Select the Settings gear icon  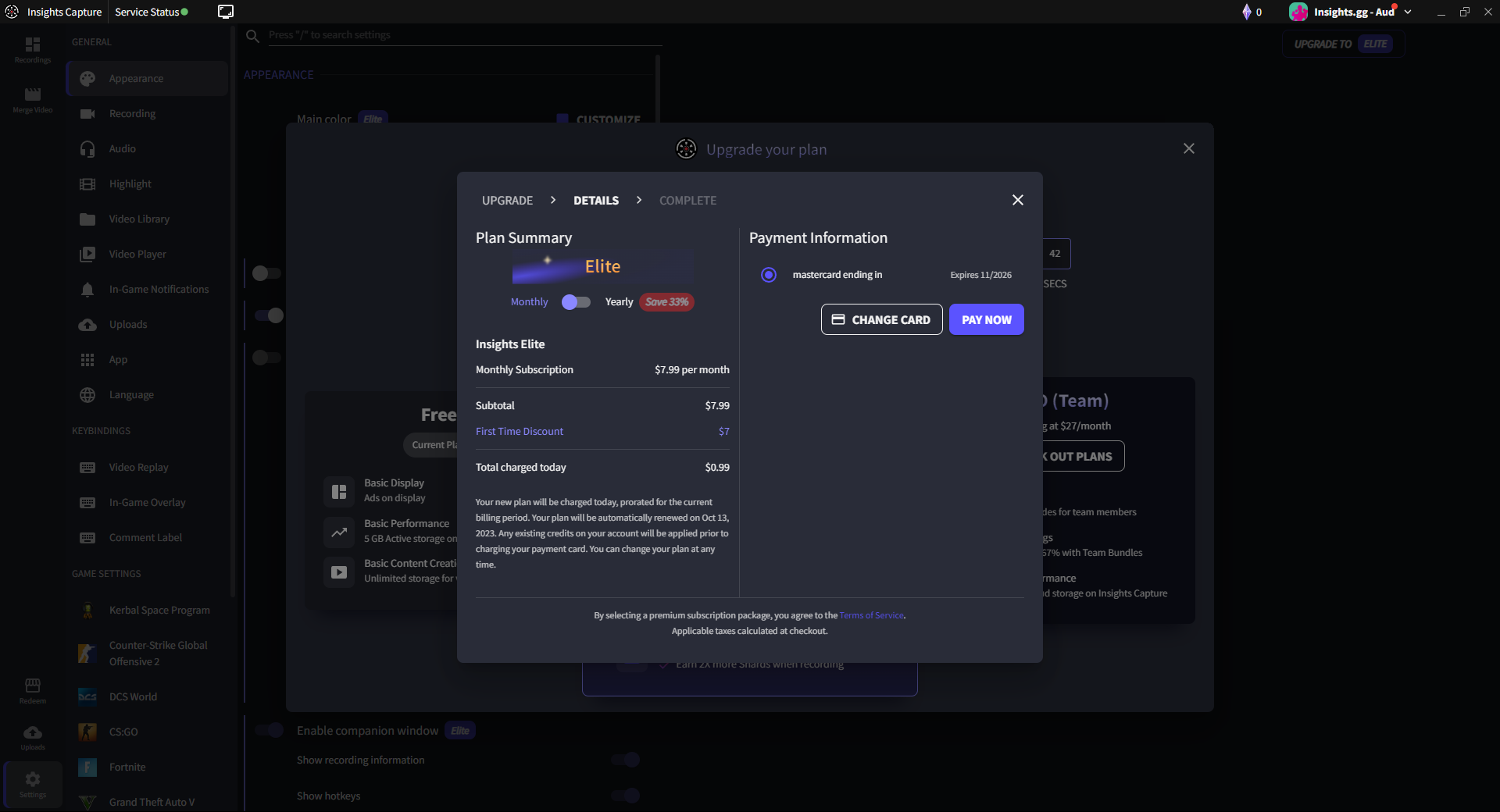[x=32, y=779]
